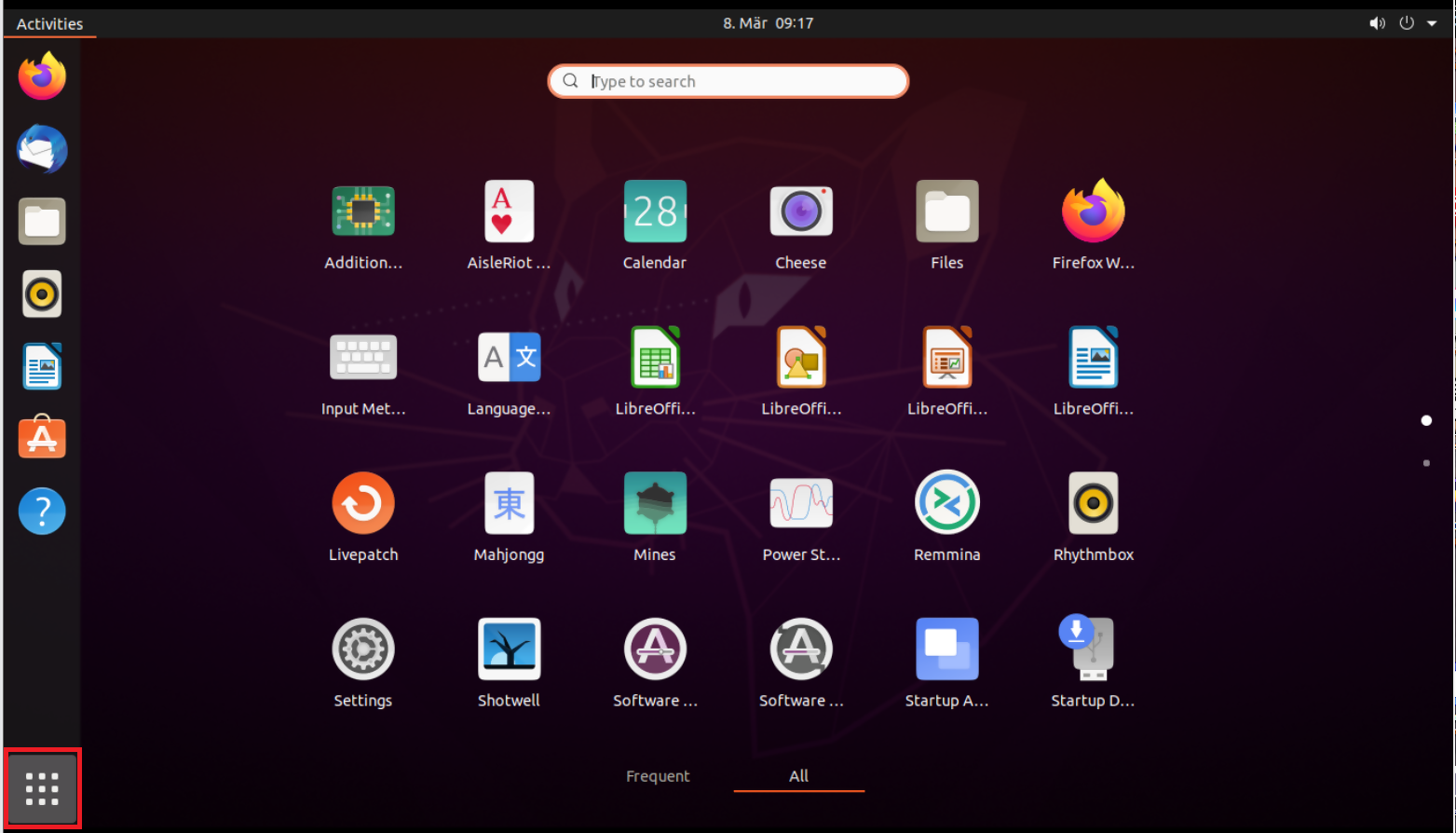Open the Livepatch app
1456x833 pixels.
point(363,503)
